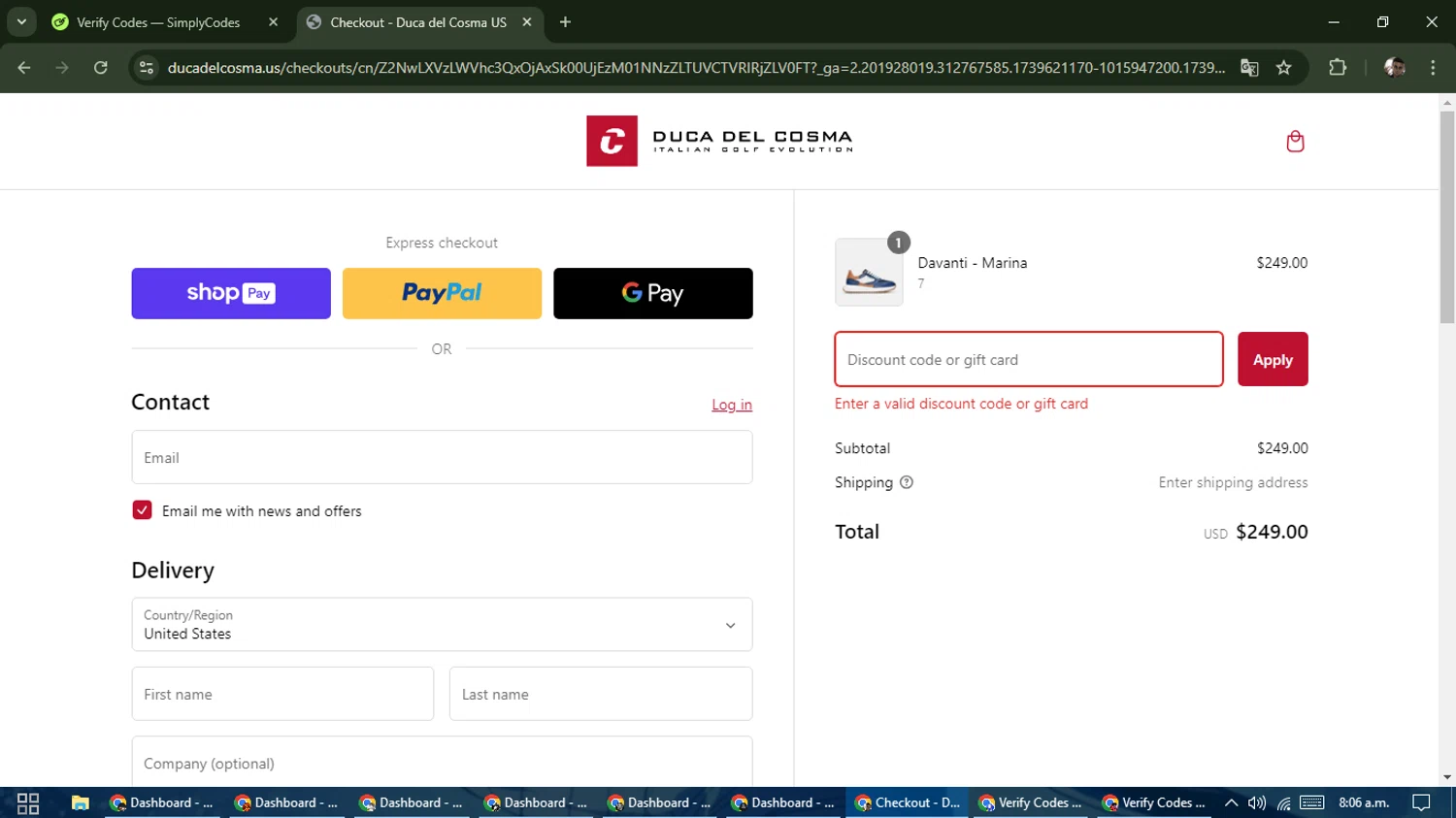Click the page vertical scrollbar thumb
This screenshot has width=1456, height=818.
tap(1447, 215)
